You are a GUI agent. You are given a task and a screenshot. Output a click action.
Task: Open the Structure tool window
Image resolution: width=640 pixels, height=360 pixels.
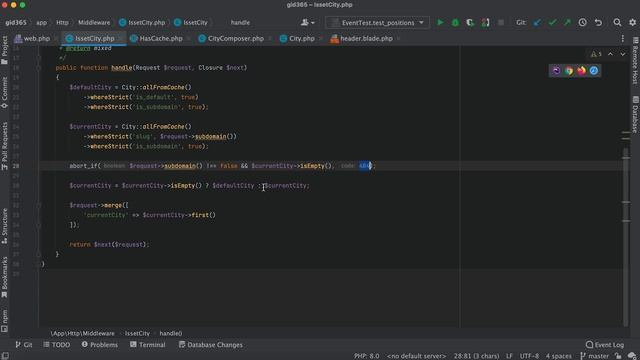click(4, 226)
